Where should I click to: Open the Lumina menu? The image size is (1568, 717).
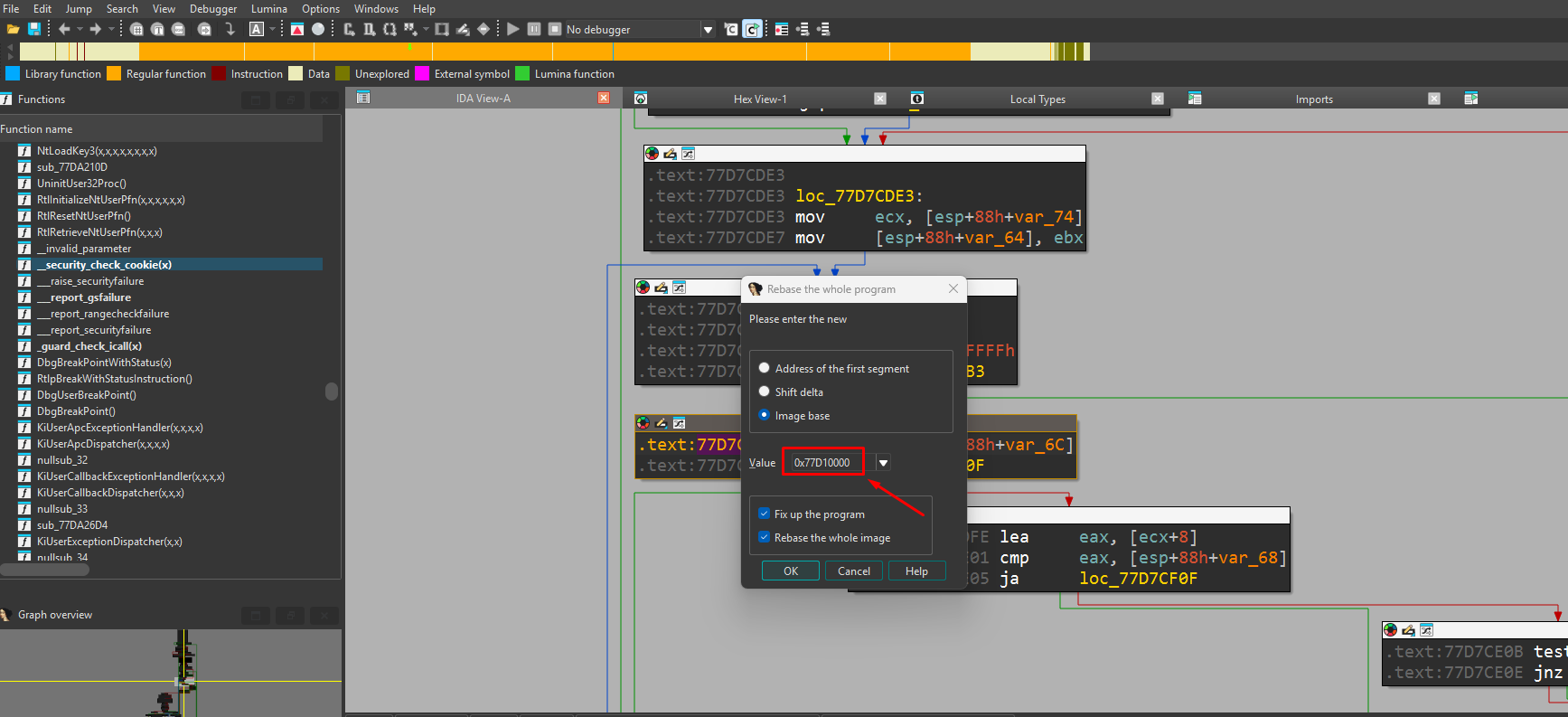[x=269, y=9]
